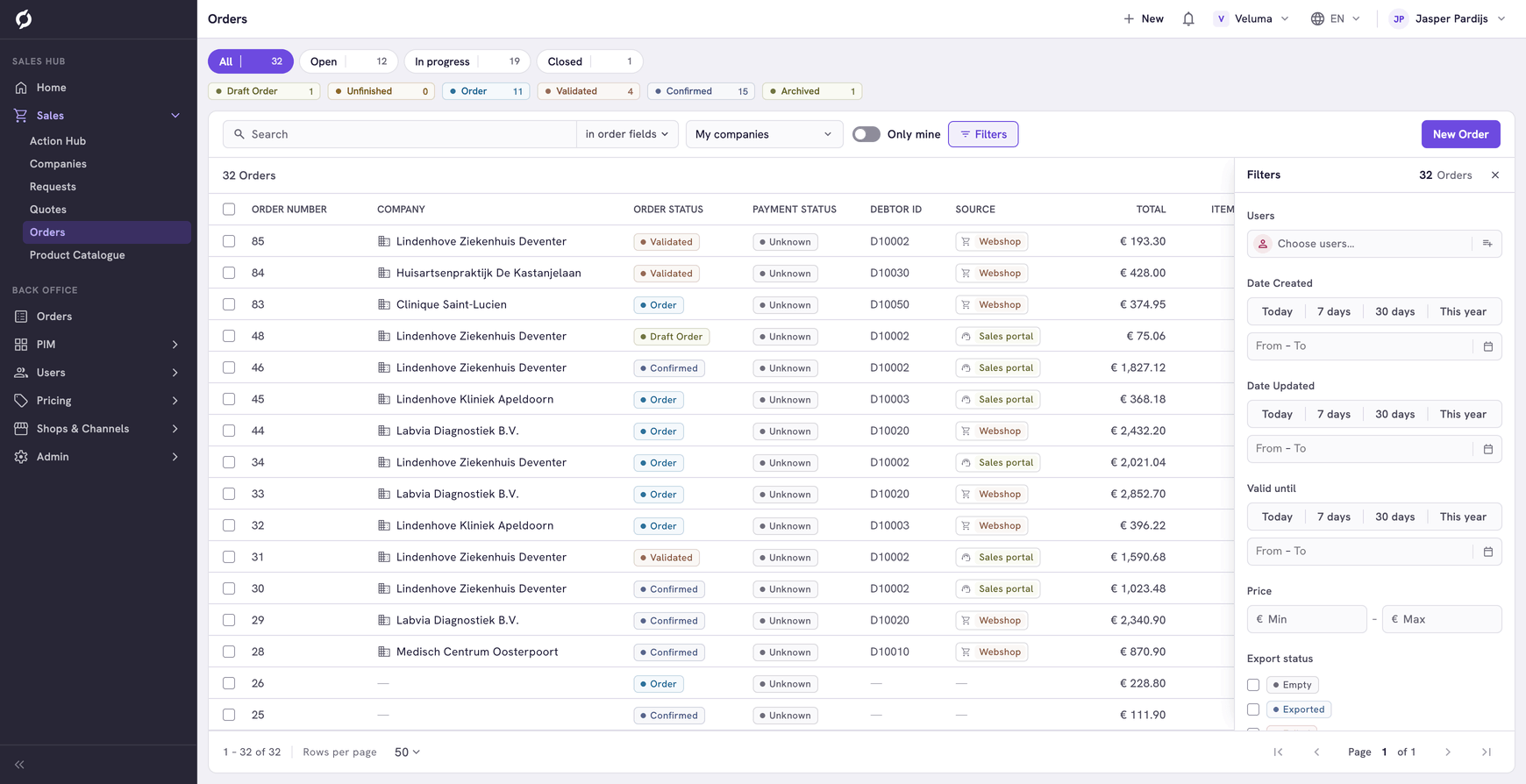
Task: Open Date Created calendar icon
Action: pos(1488,346)
